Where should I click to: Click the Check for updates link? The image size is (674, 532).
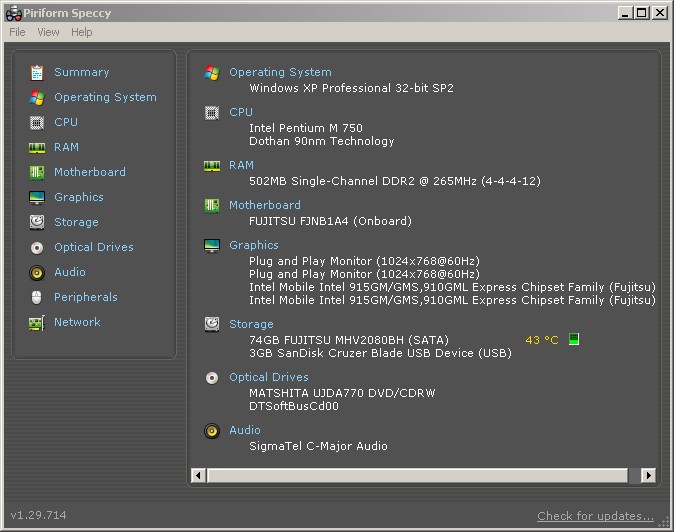pyautogui.click(x=595, y=516)
